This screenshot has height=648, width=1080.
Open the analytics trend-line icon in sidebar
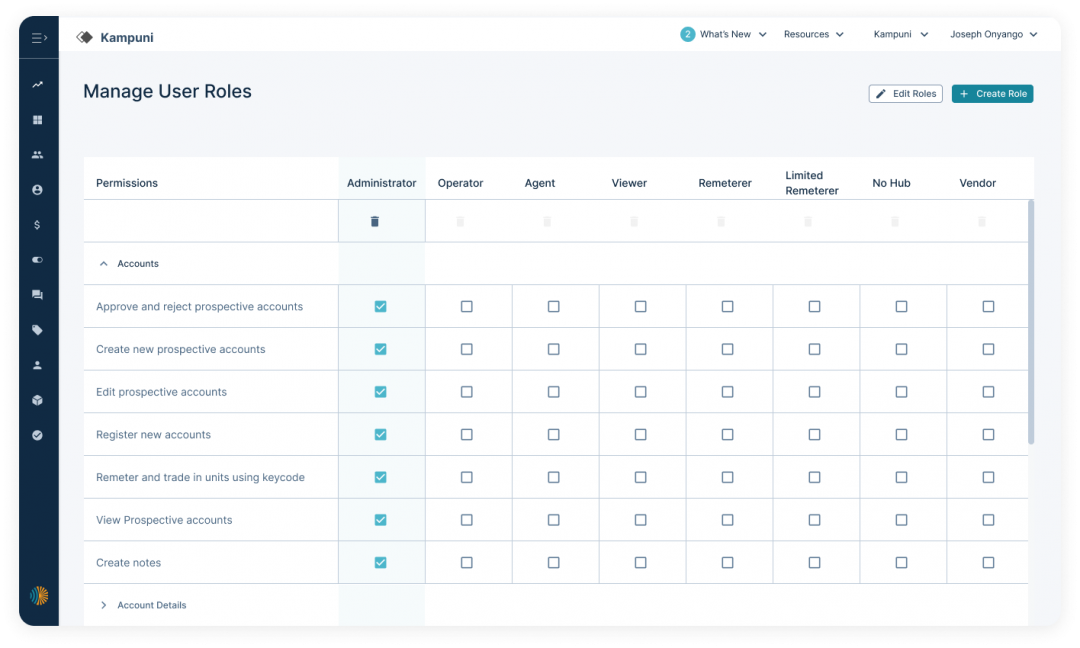coord(38,85)
